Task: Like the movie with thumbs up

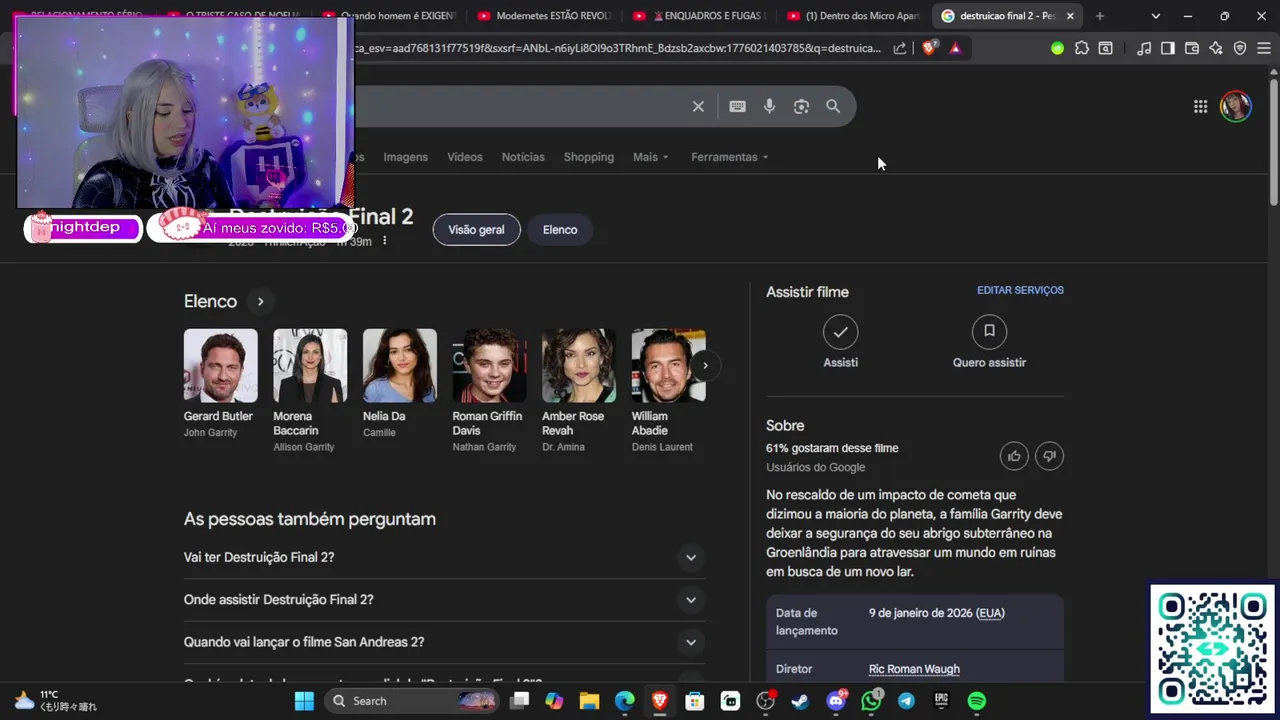Action: click(x=1014, y=456)
